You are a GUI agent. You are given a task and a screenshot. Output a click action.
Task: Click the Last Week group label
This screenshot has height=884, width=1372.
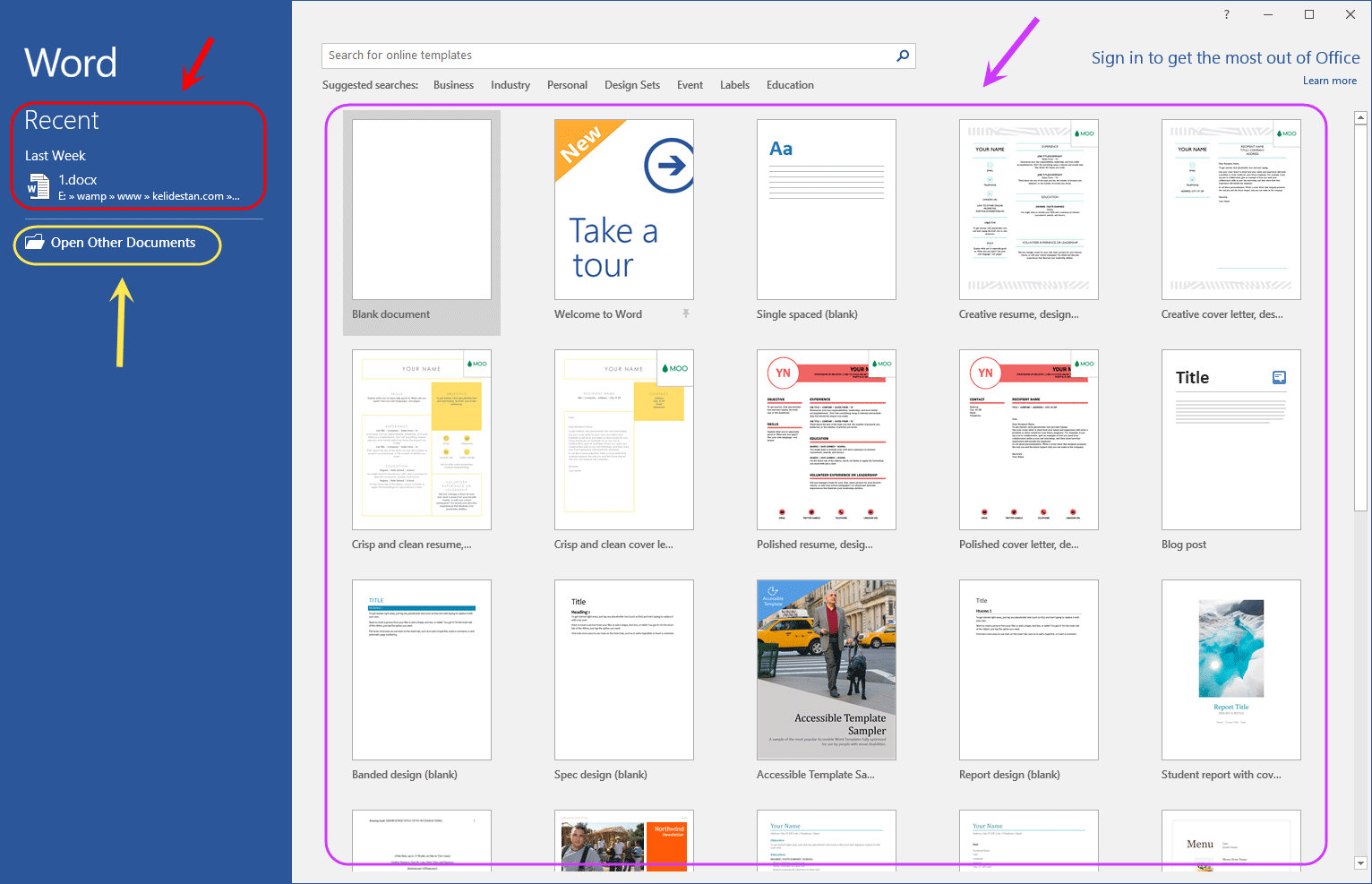pyautogui.click(x=56, y=156)
